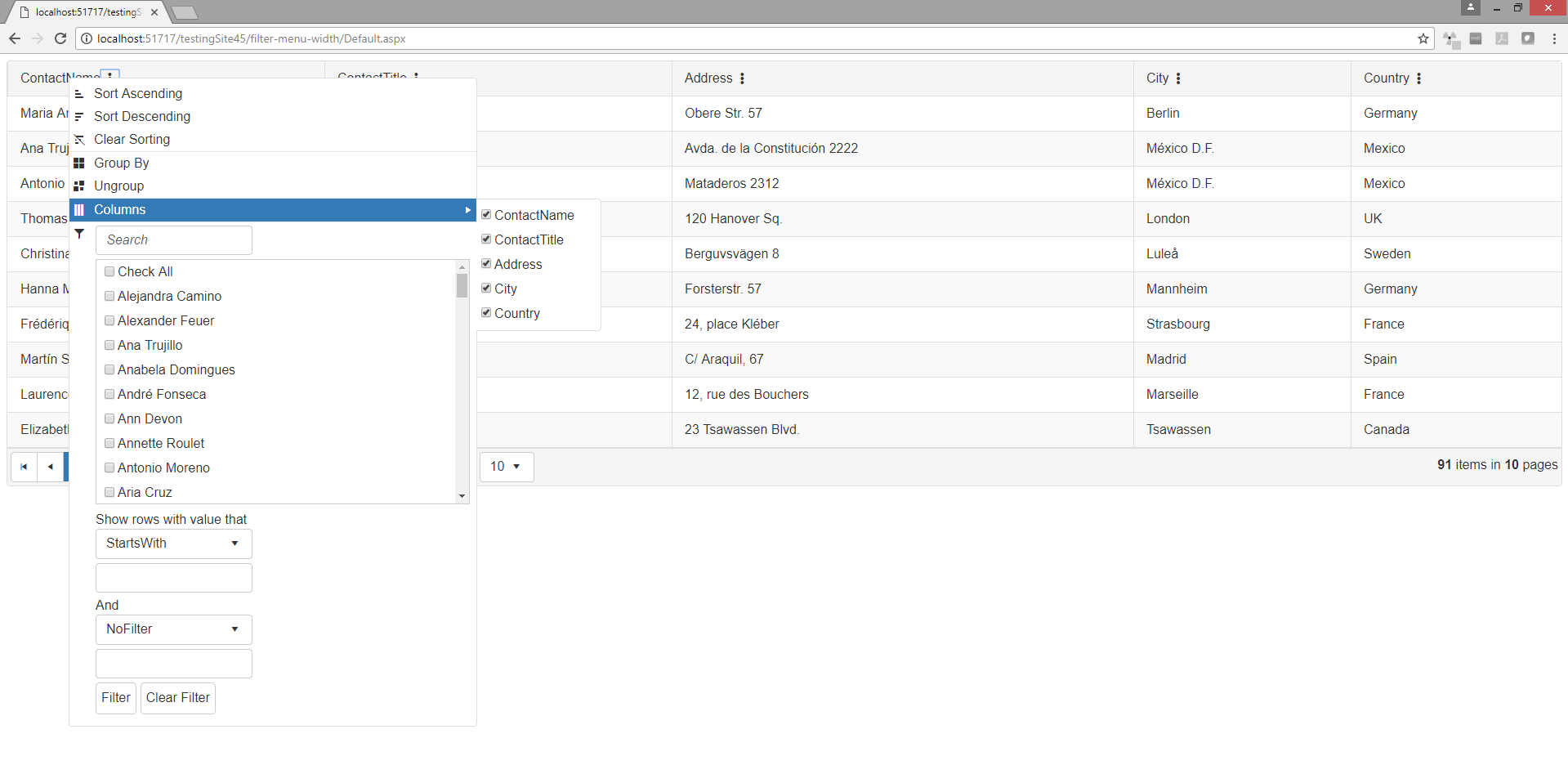1568x774 pixels.
Task: Check the Ana Trujillo filter checkbox
Action: point(109,345)
